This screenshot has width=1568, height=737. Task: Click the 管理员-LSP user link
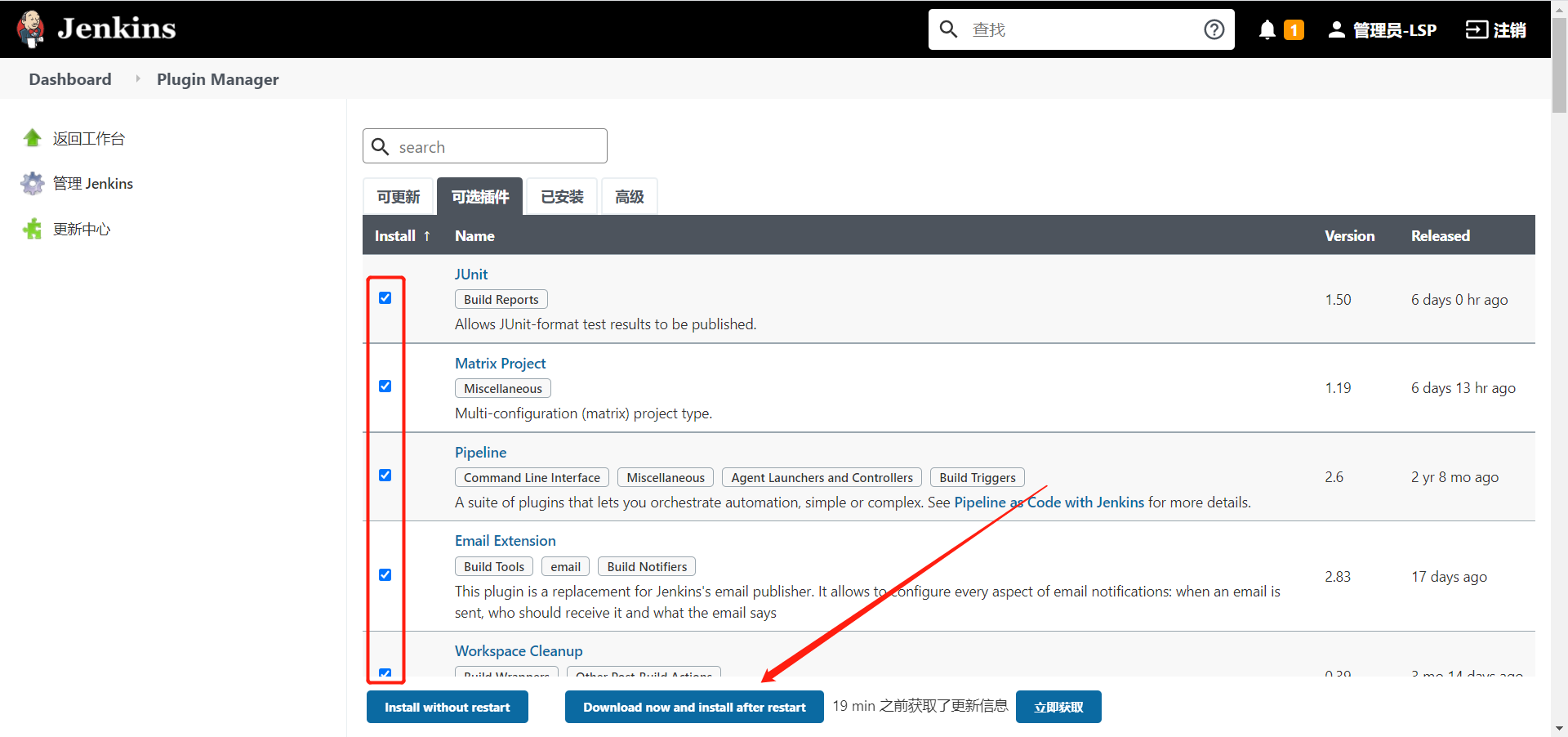(1394, 30)
